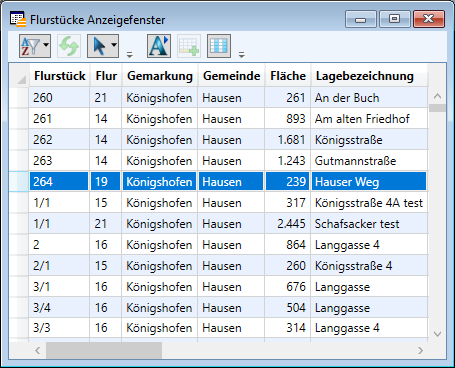
Task: Expand the sort/filter dropdown arrow
Action: pyautogui.click(x=46, y=45)
